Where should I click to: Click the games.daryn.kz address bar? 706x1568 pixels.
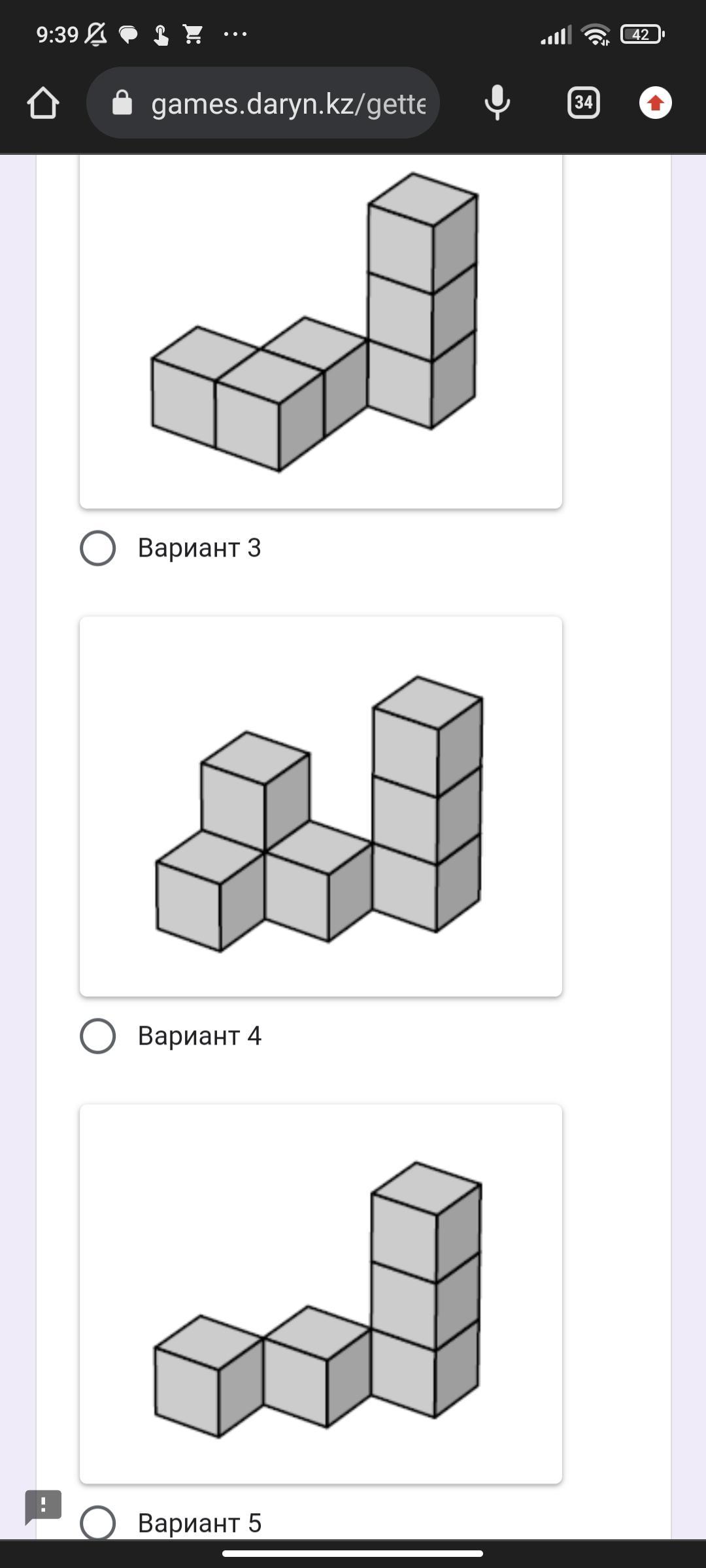coord(263,103)
